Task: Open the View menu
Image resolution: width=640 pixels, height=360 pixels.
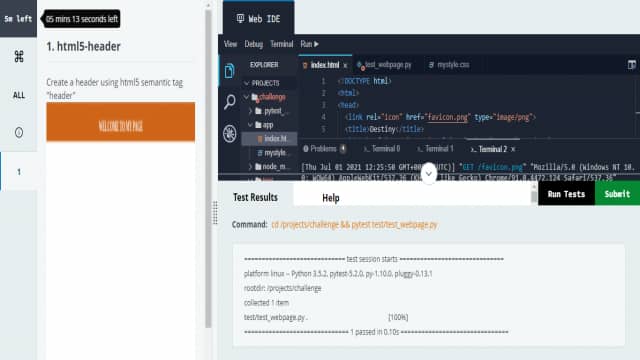Action: [x=230, y=44]
